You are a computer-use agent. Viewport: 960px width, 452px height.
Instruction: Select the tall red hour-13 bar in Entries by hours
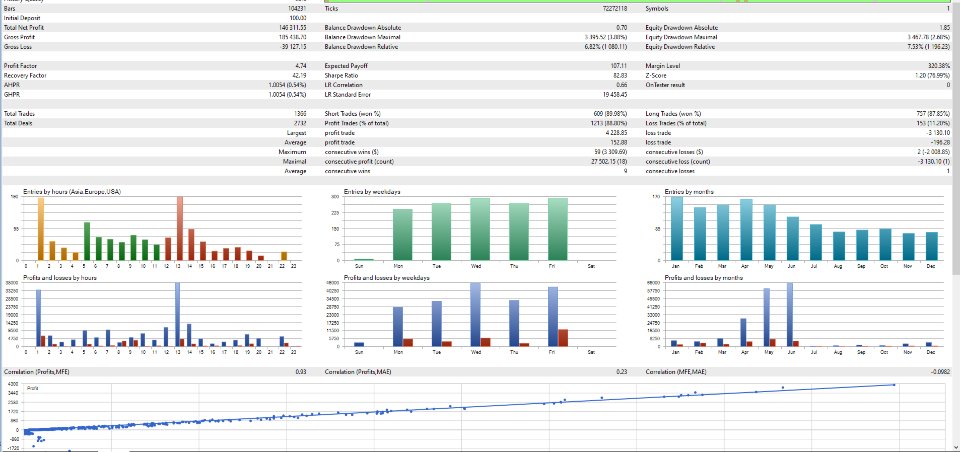180,228
